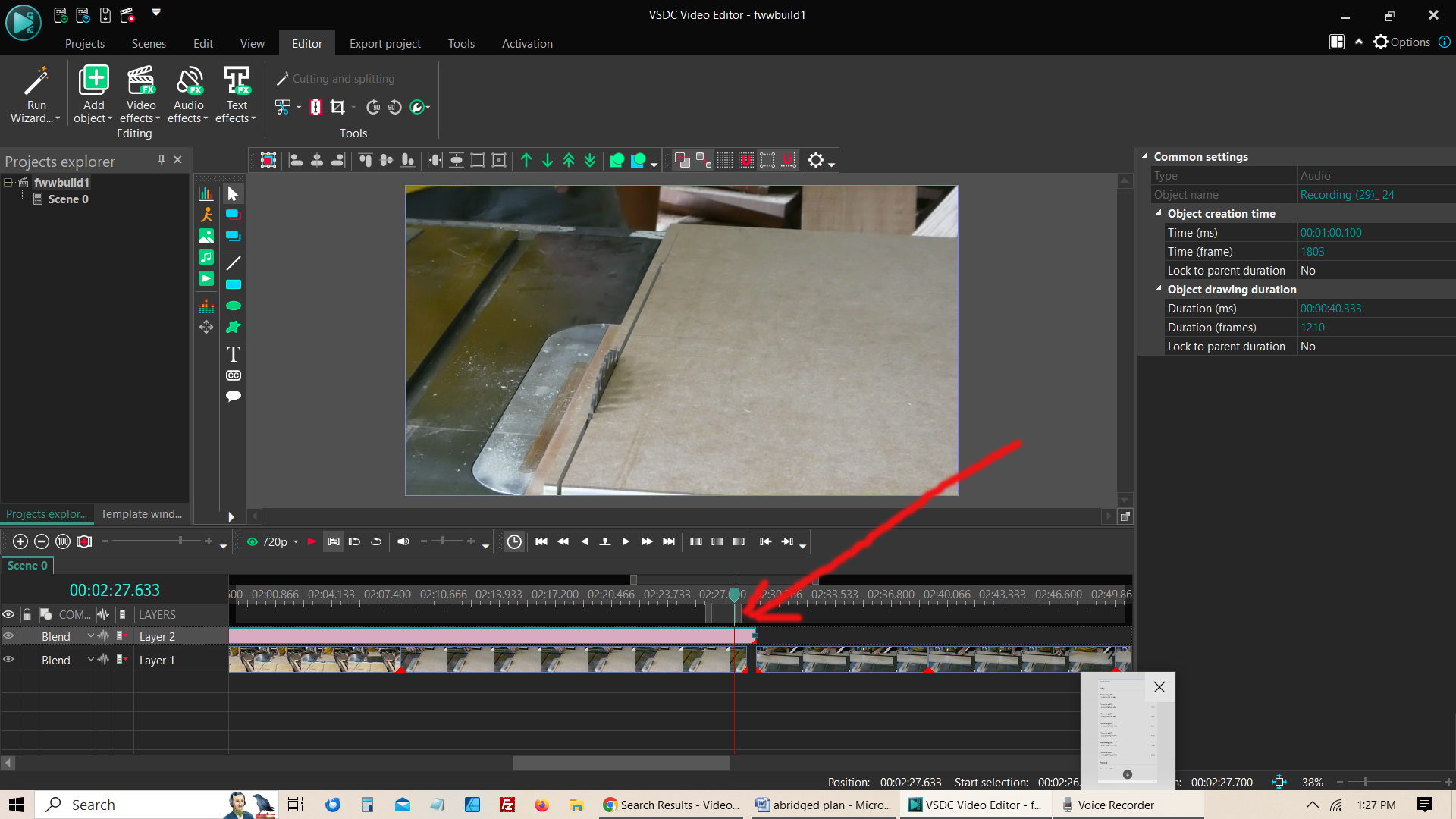Screen dimensions: 1456x819
Task: Toggle the lock icon in the timeline header
Action: point(27,614)
